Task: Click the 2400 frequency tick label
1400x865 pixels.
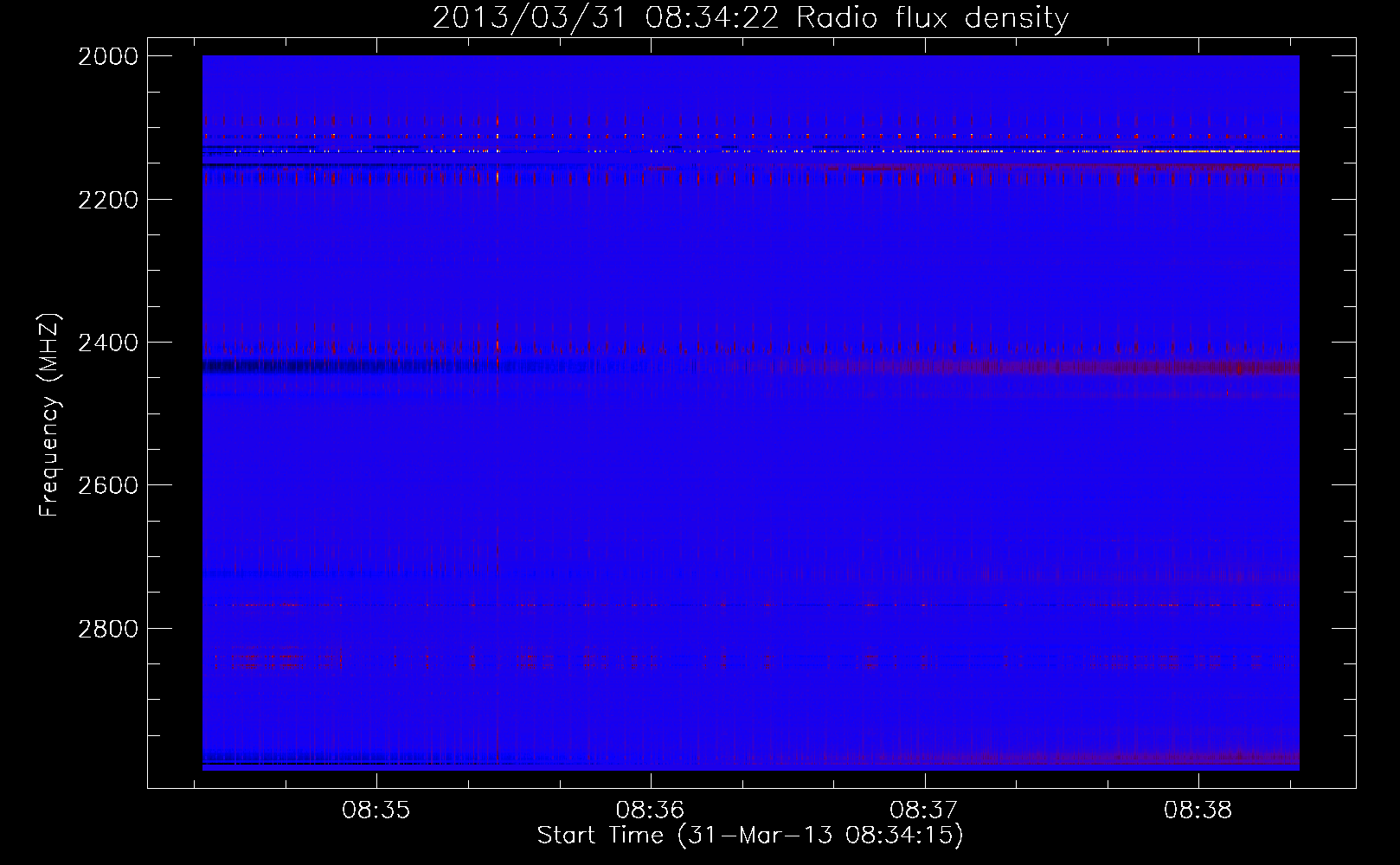Action: click(x=108, y=343)
